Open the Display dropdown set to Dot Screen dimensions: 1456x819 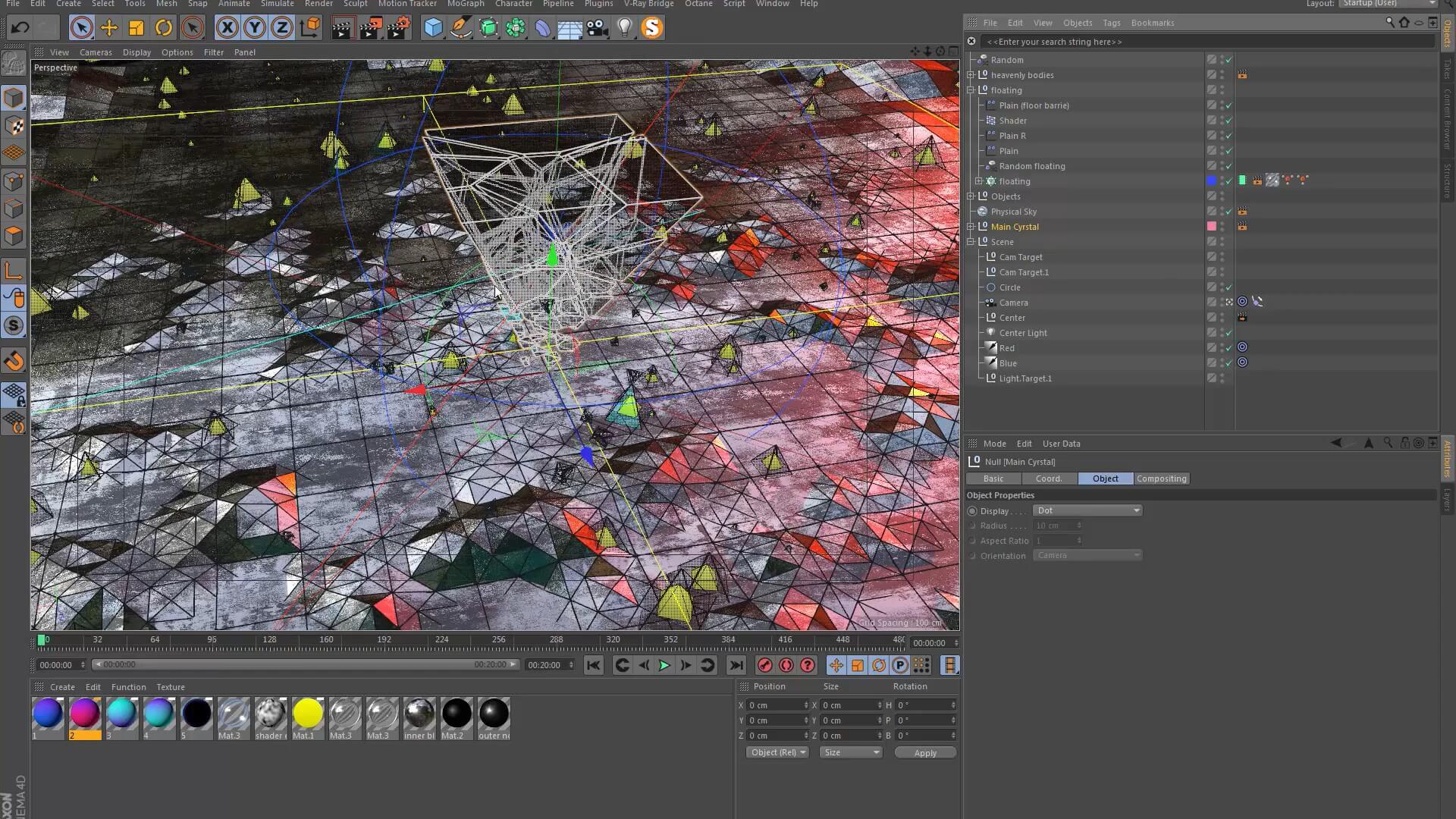click(x=1087, y=510)
